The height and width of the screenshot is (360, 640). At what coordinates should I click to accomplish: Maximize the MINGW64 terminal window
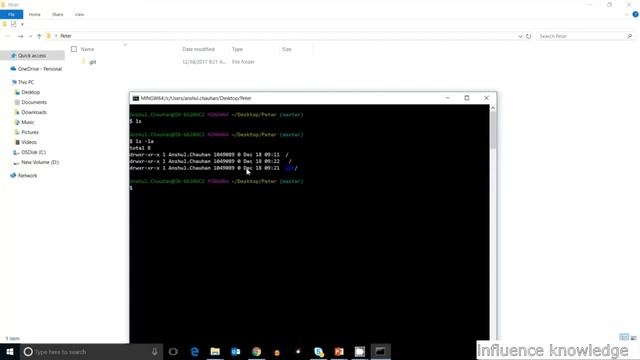[467, 98]
